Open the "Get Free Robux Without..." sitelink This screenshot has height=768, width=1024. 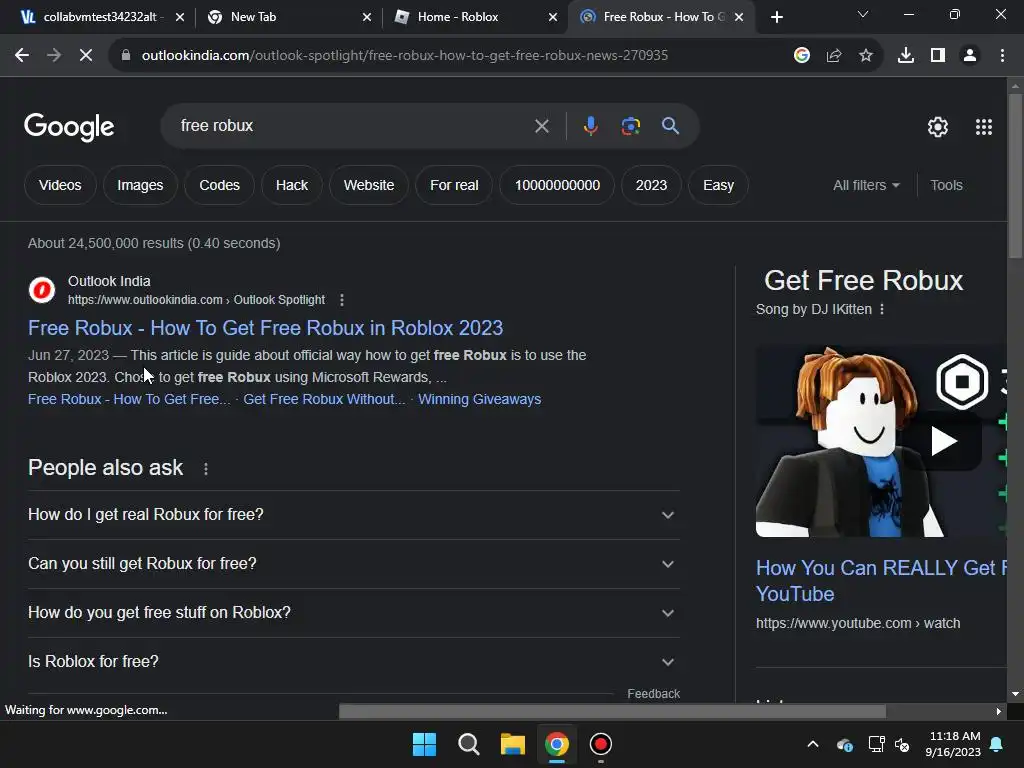pos(324,399)
